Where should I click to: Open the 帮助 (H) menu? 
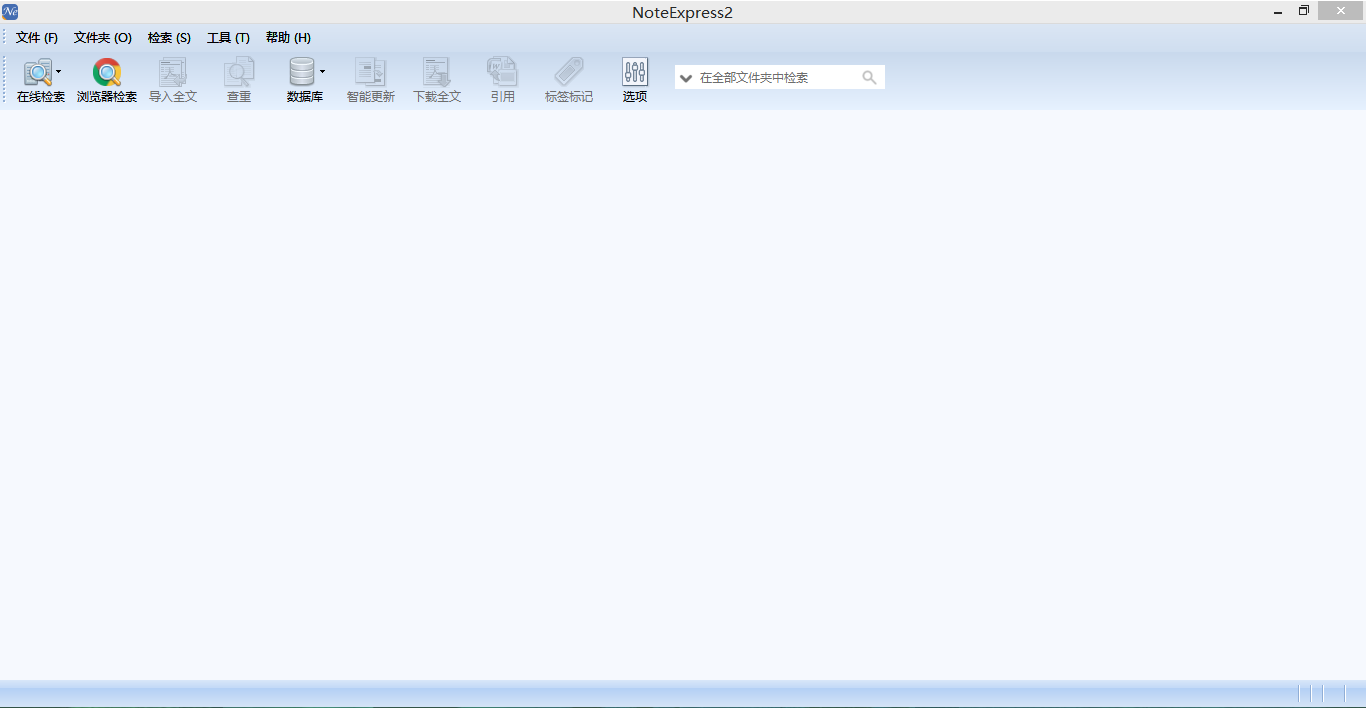click(288, 38)
